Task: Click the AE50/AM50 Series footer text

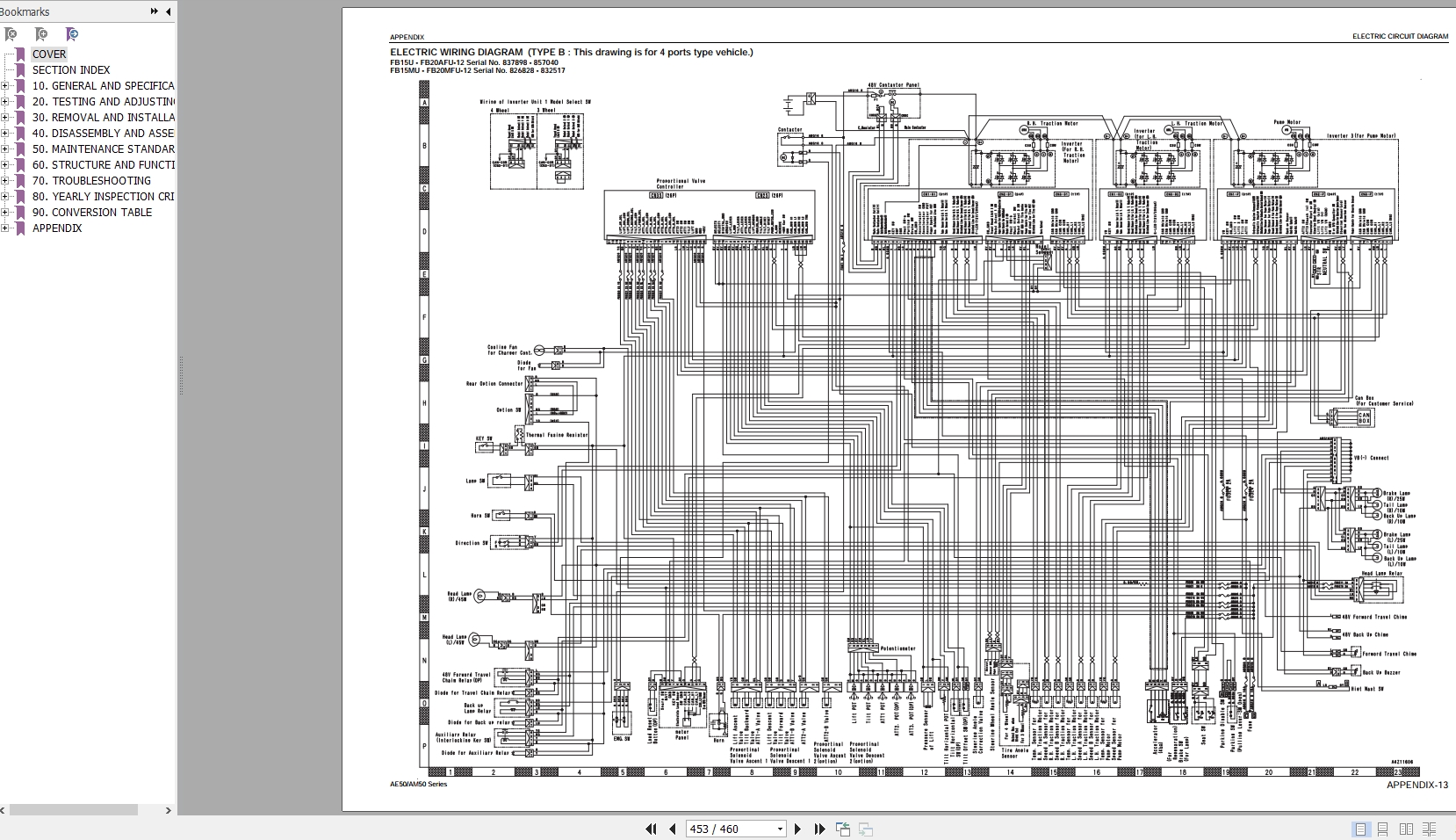Action: click(418, 784)
